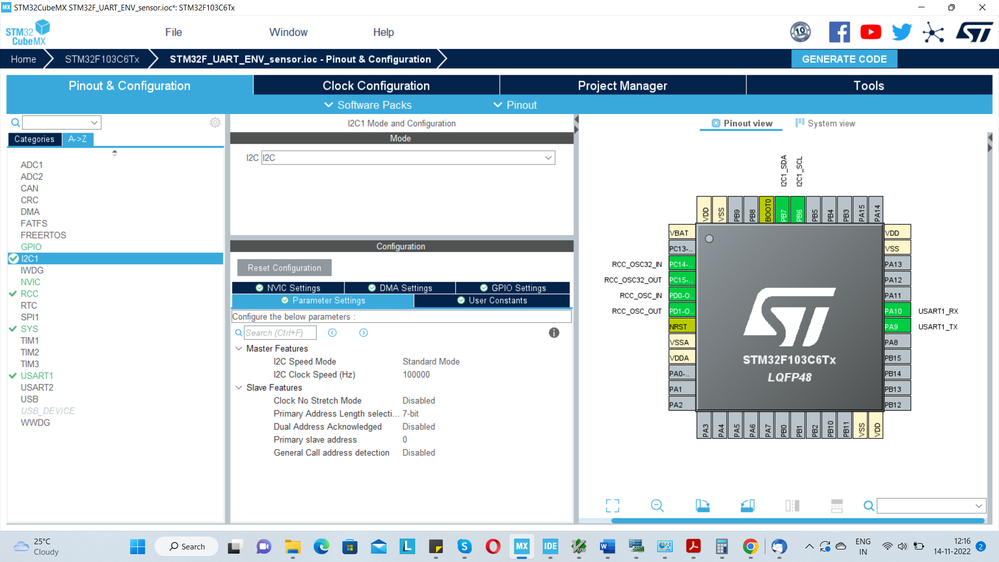Image resolution: width=999 pixels, height=562 pixels.
Task: Select pin PC14 RCC_OSC32_IN
Action: [x=682, y=264]
